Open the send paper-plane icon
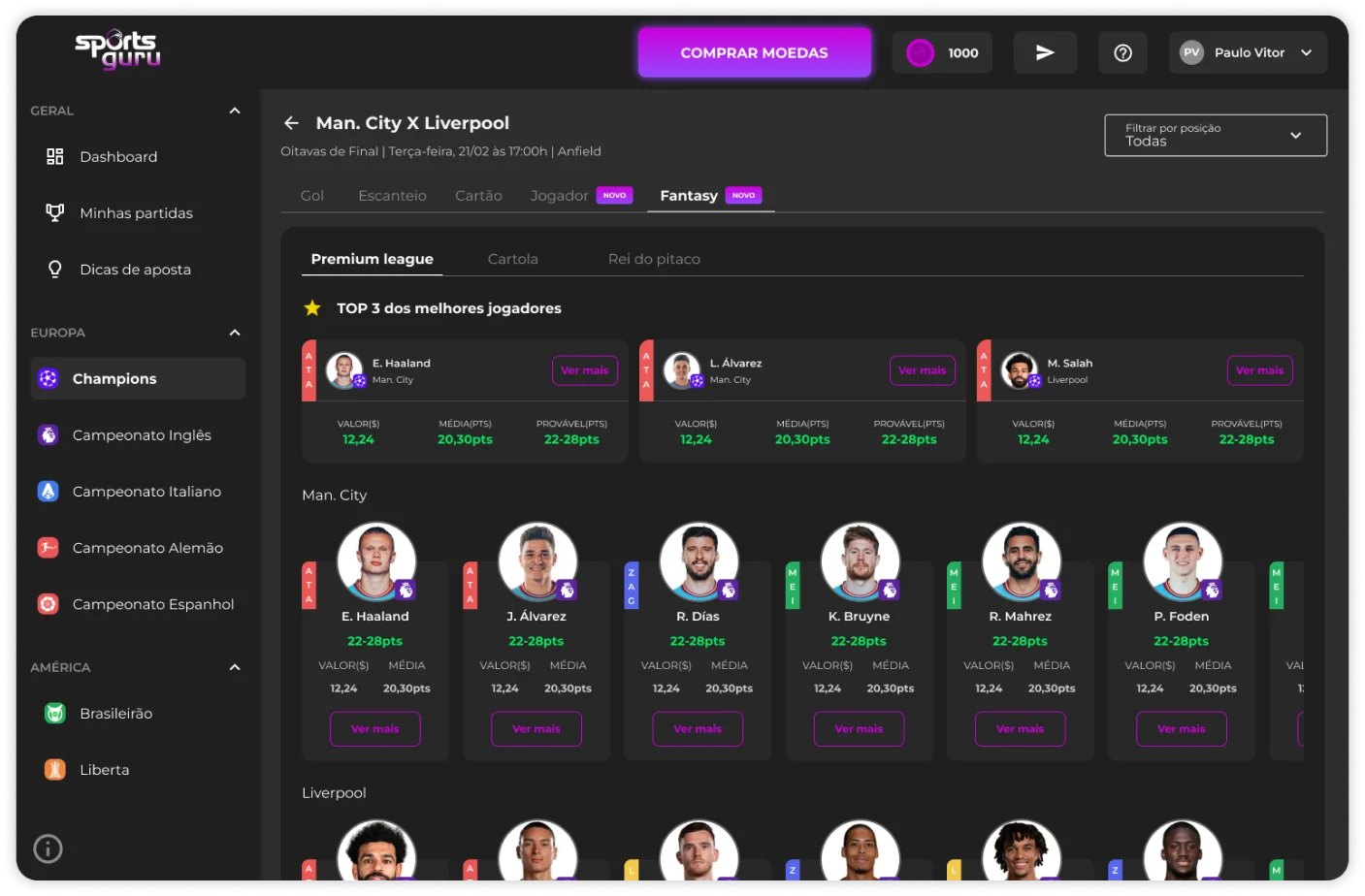Viewport: 1365px width, 896px height. tap(1045, 53)
